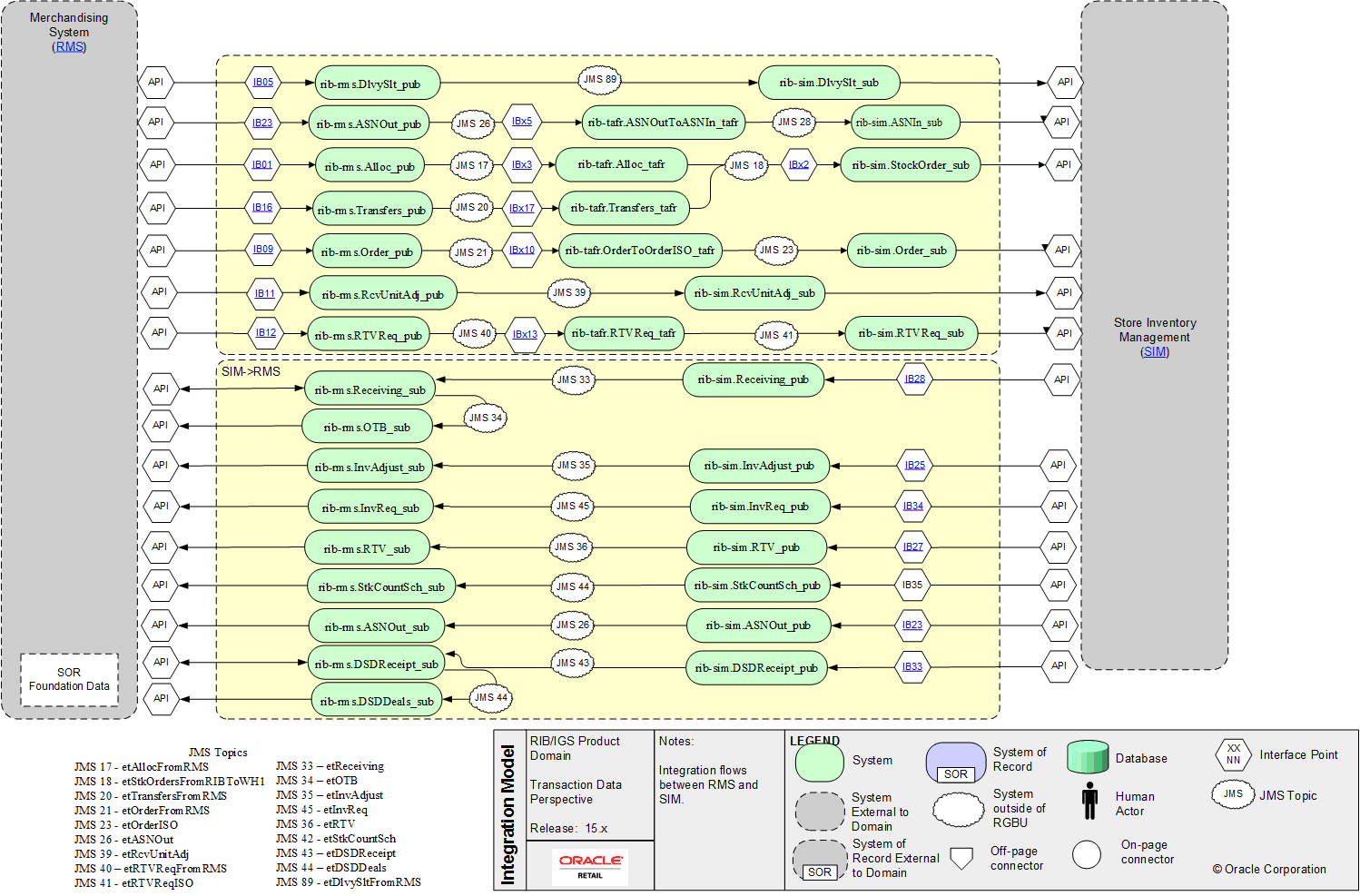Click the IB12 interface link
Viewport: 1360px width, 896px height.
coord(266,332)
